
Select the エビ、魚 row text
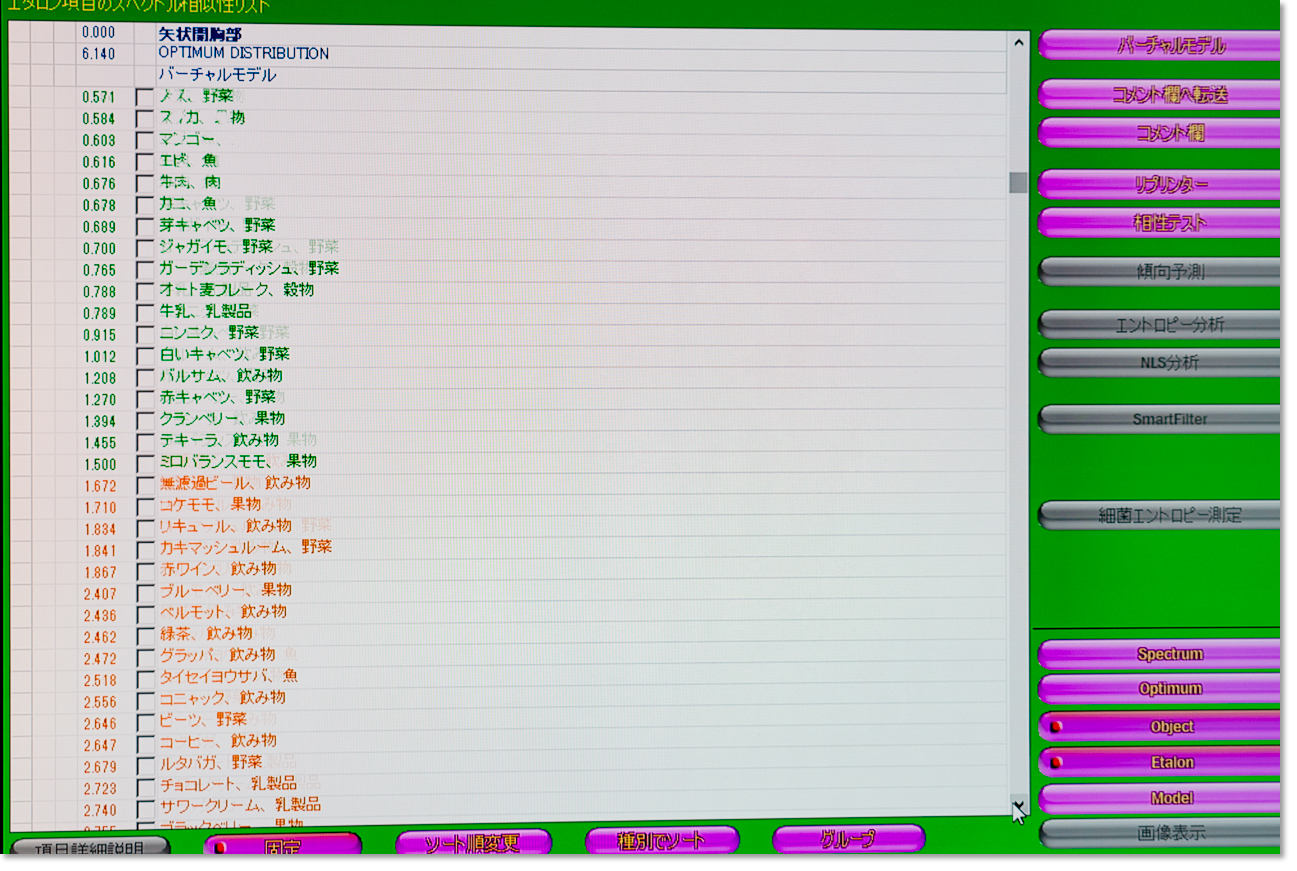tap(188, 161)
